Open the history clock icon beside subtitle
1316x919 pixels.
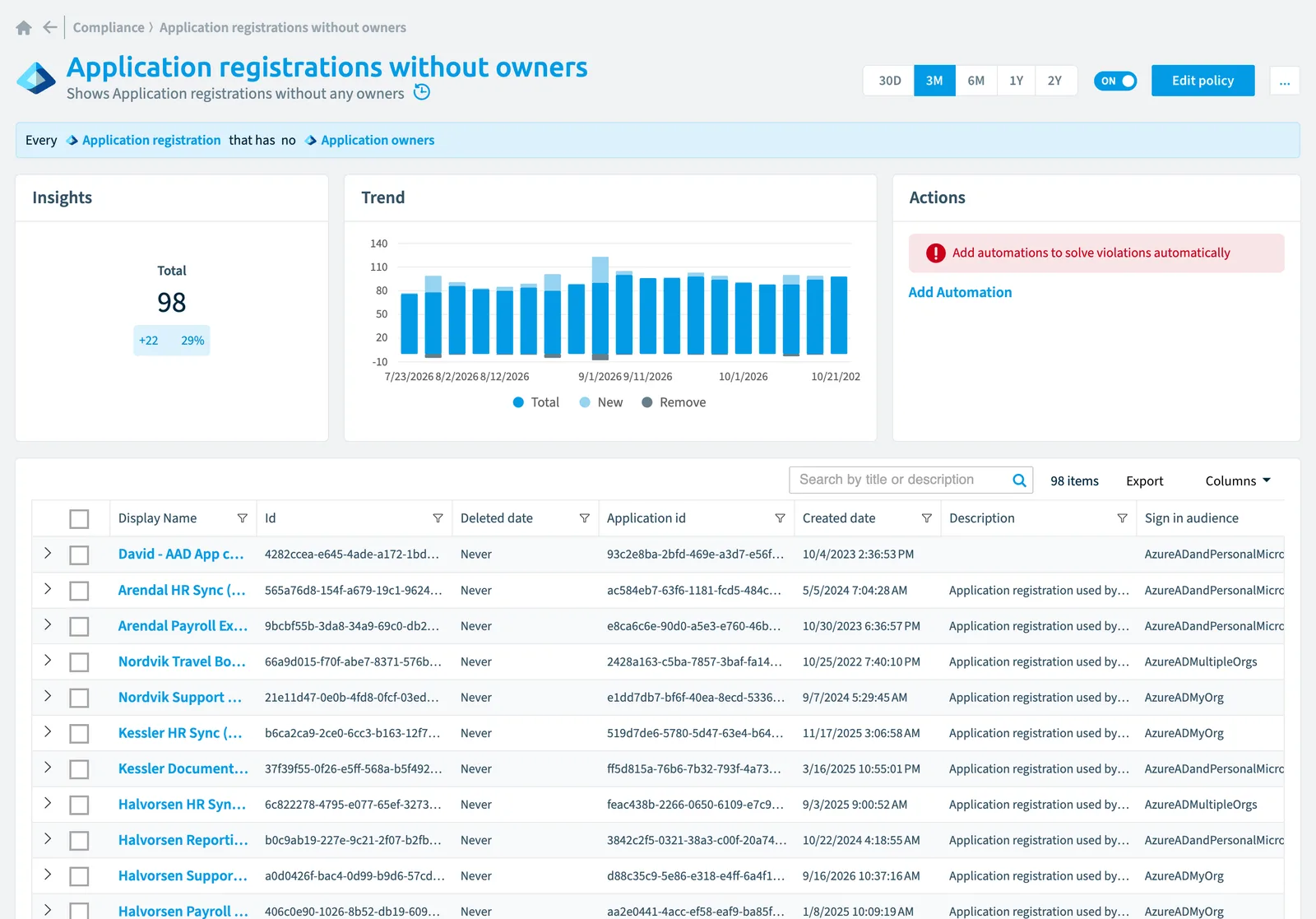coord(422,92)
